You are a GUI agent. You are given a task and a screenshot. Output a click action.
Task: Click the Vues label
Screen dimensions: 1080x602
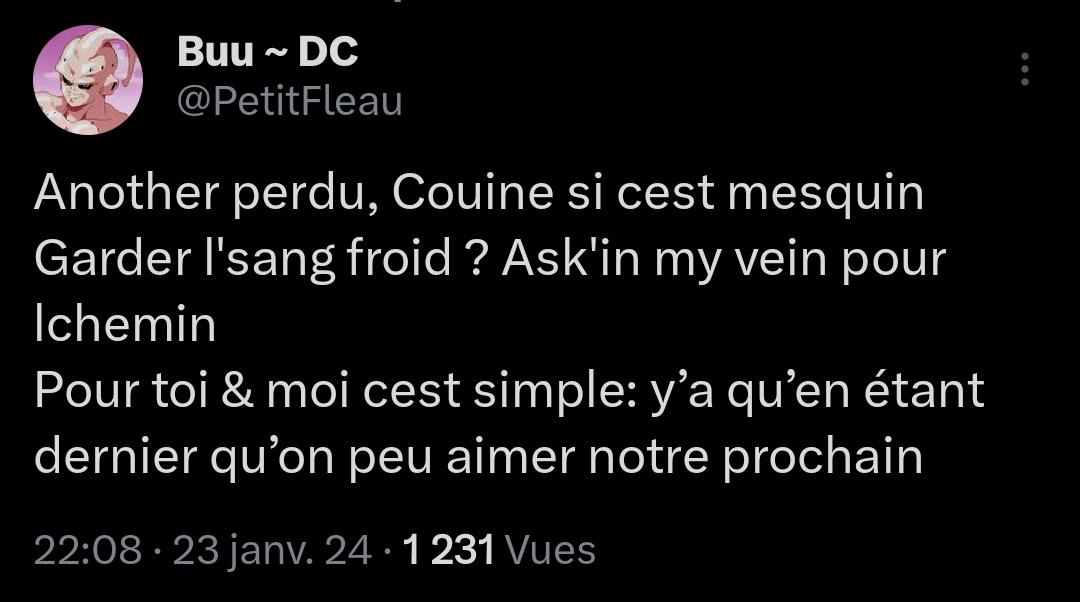pyautogui.click(x=550, y=550)
